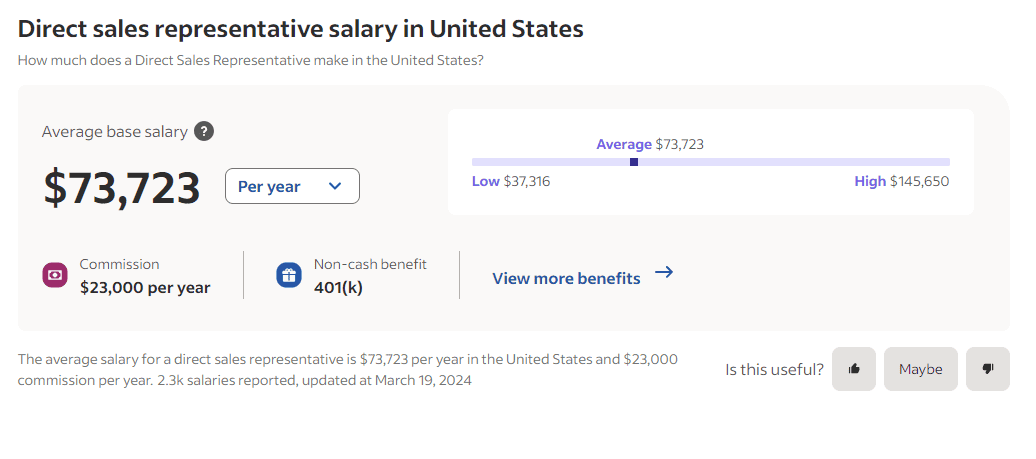Viewport: 1036px width, 459px height.
Task: Click the High $145,650 salary label
Action: 901,181
